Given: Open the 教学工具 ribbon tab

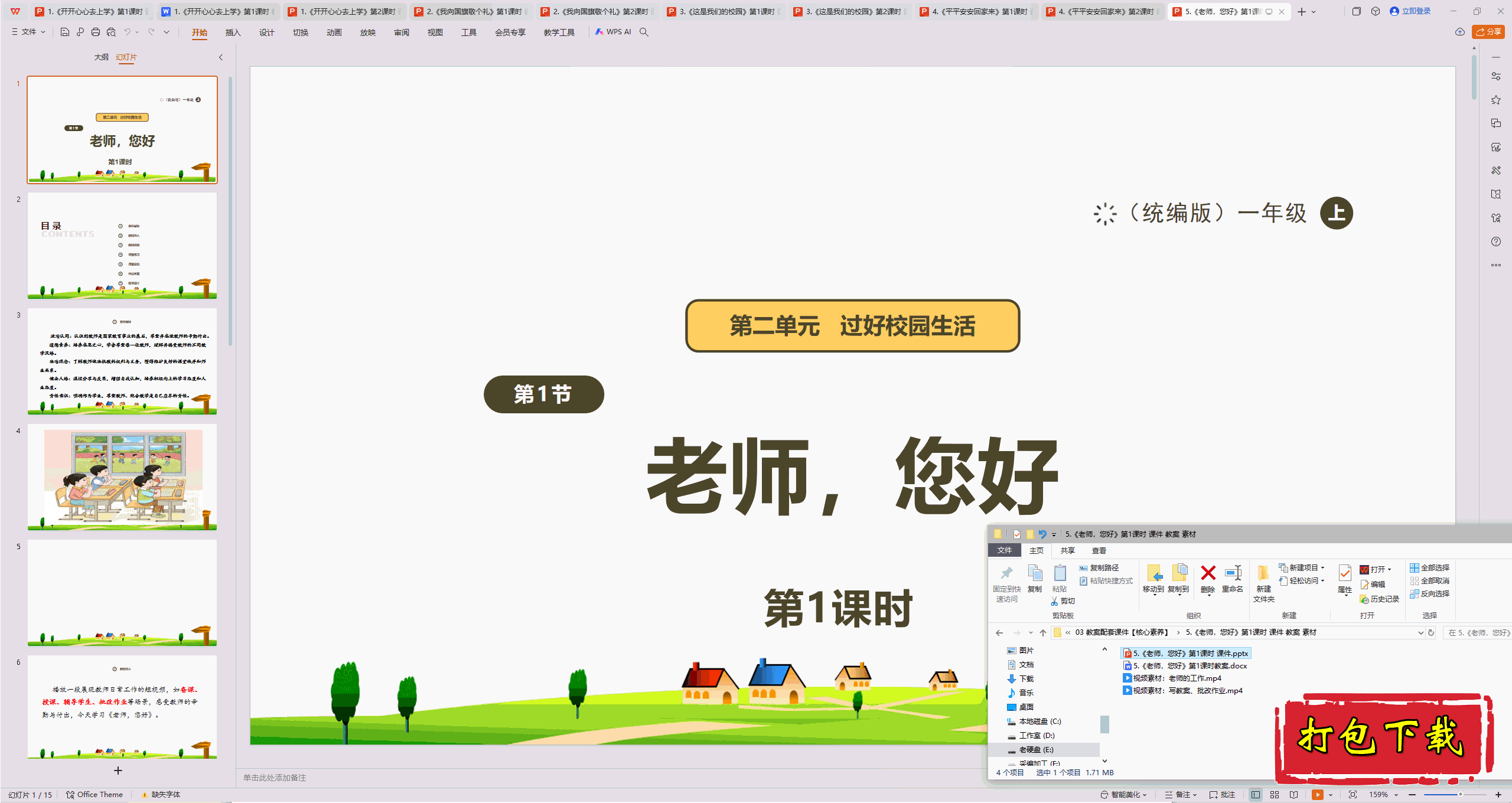Looking at the screenshot, I should tap(559, 32).
